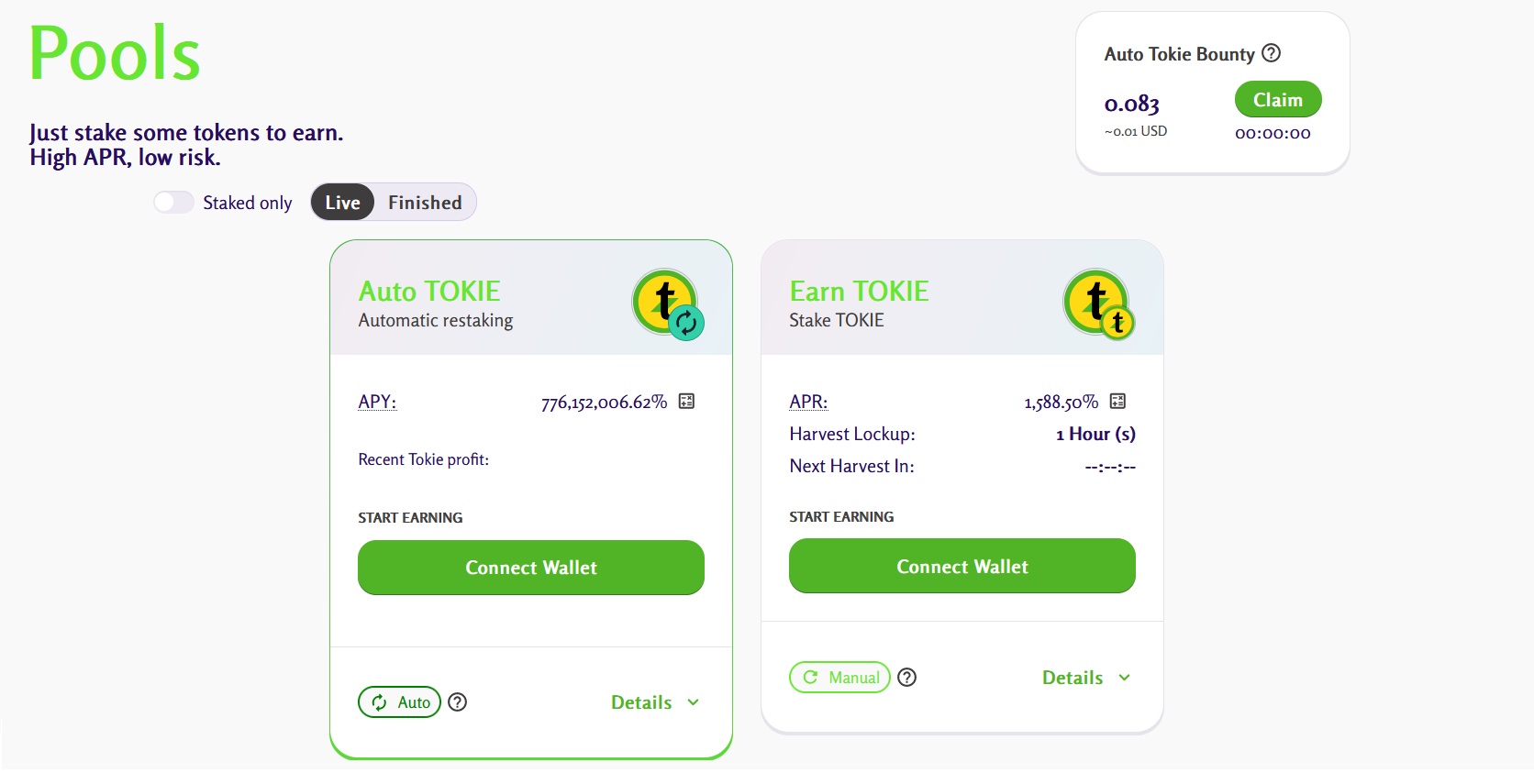Click the Earn TOKIE pool token logo

click(1098, 304)
